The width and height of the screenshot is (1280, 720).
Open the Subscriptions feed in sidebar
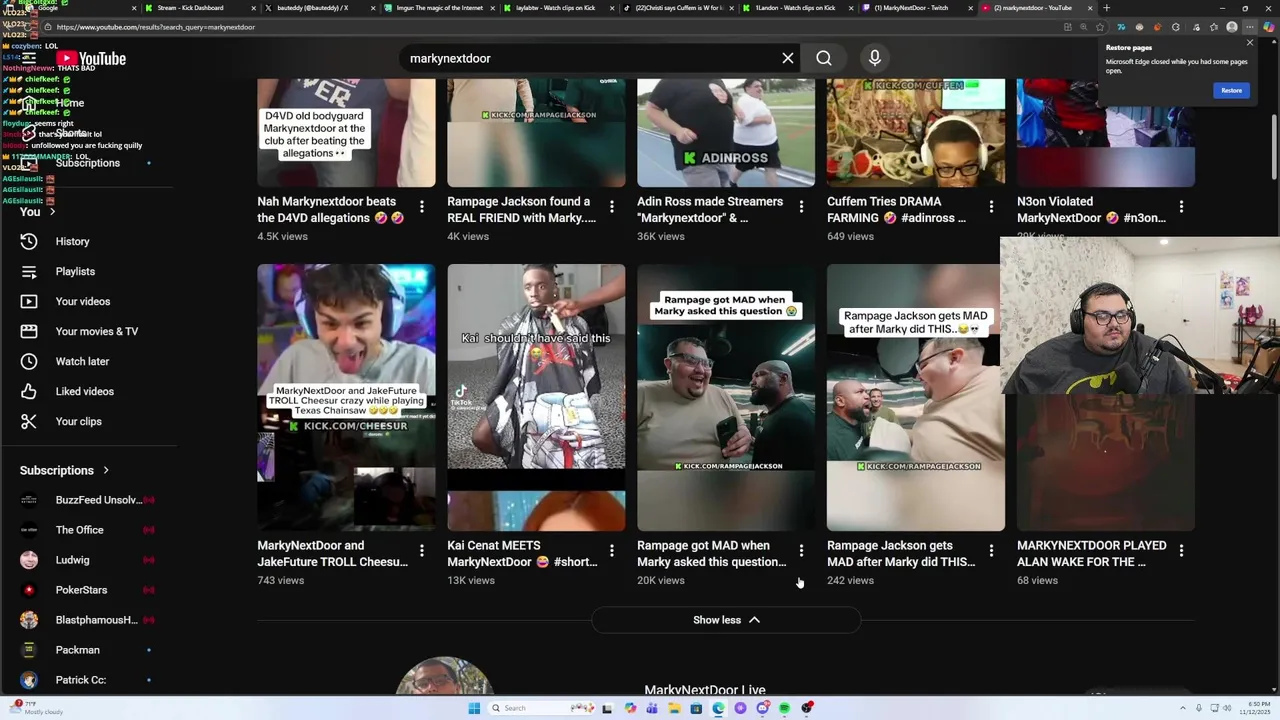coord(88,163)
